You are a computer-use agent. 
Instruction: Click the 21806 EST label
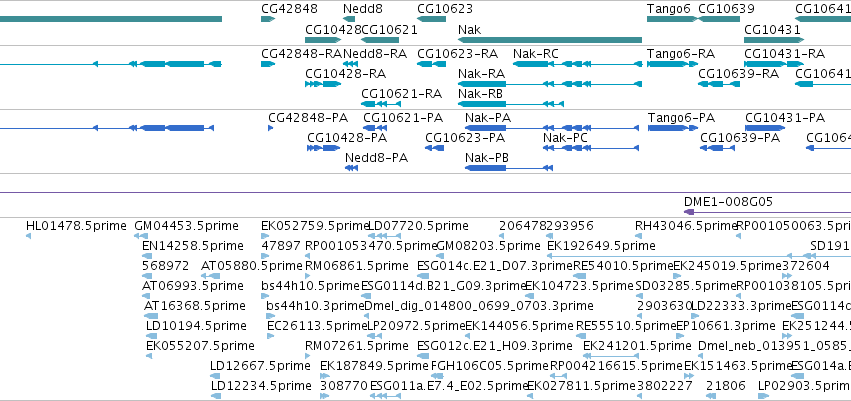coord(726,386)
